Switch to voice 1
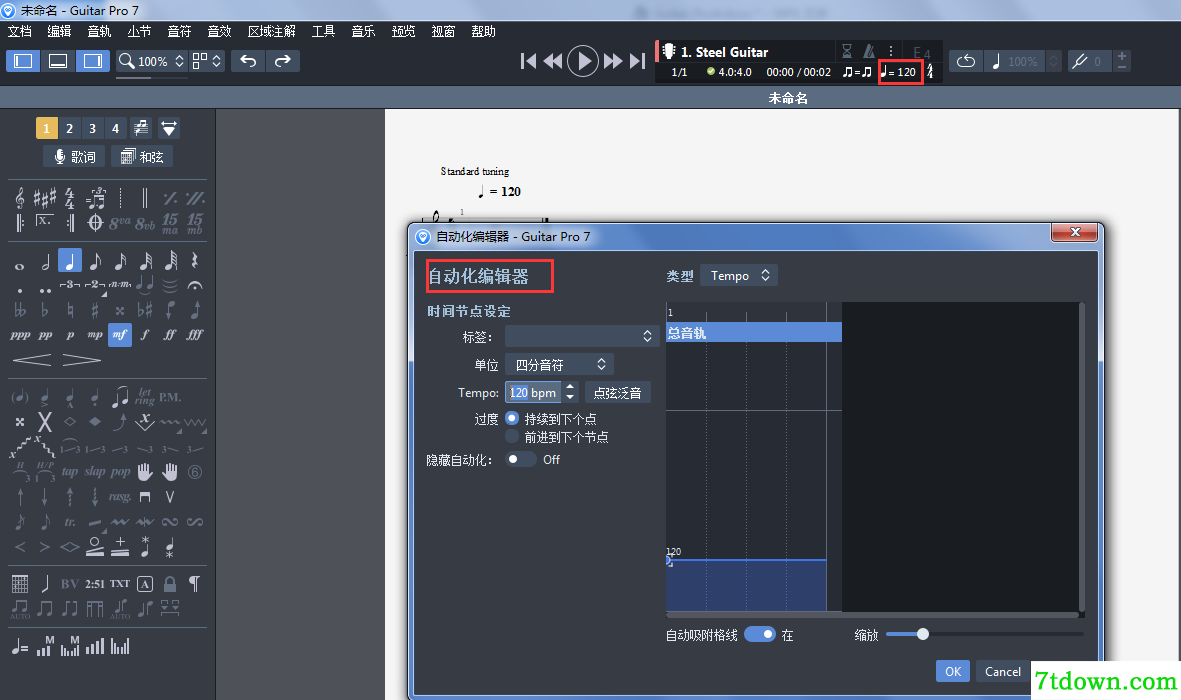This screenshot has width=1181, height=700. coord(46,128)
